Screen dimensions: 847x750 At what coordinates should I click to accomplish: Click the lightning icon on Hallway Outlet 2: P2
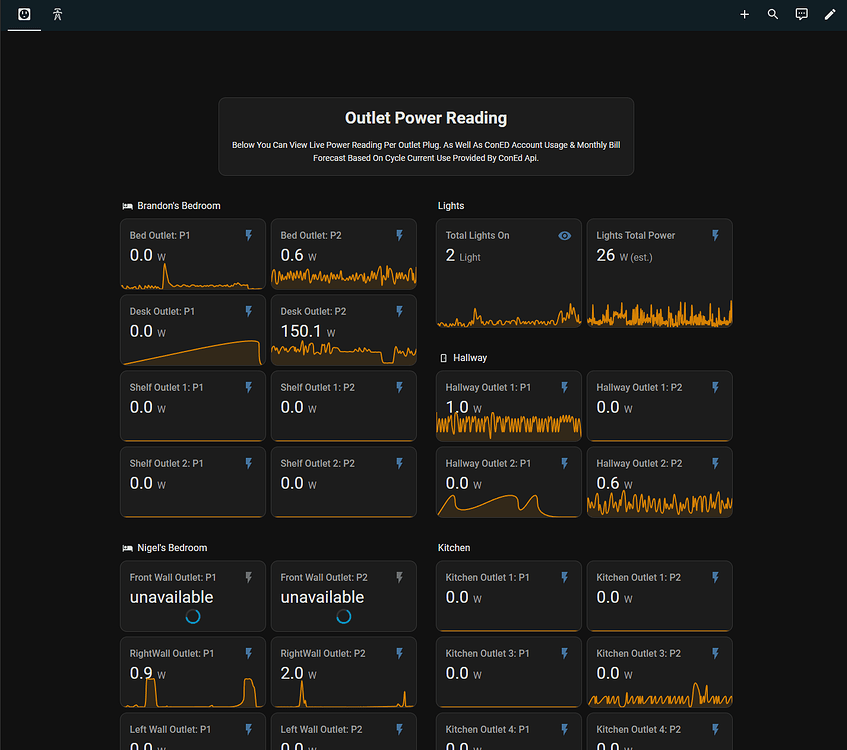(715, 464)
